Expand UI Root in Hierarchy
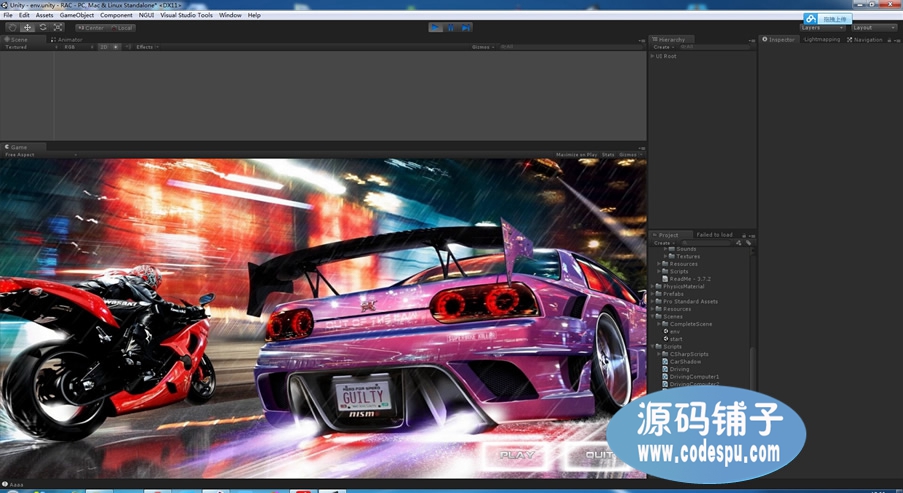Image resolution: width=903 pixels, height=493 pixels. tap(652, 56)
